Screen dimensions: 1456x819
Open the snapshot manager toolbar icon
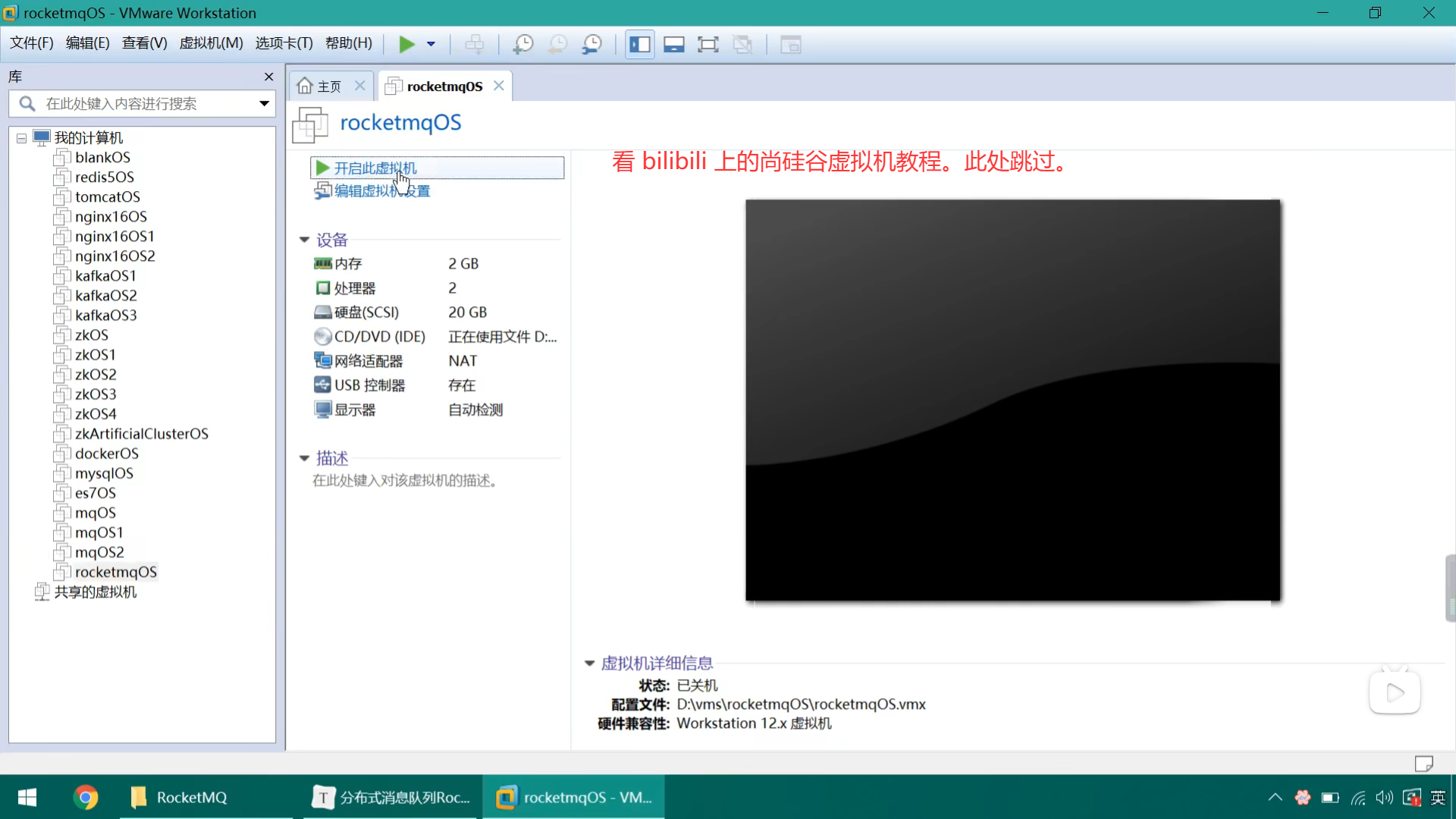pos(591,44)
